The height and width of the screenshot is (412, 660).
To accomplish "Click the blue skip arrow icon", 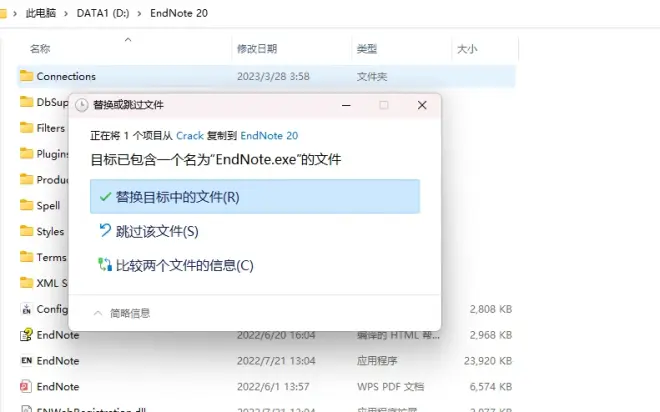I will [105, 230].
